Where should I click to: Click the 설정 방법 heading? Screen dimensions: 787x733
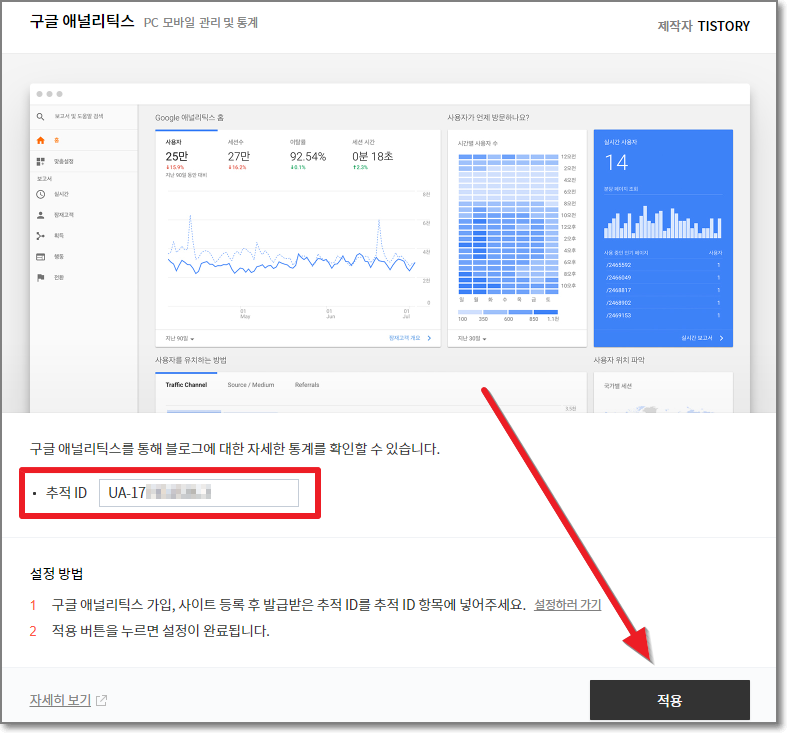tap(56, 573)
